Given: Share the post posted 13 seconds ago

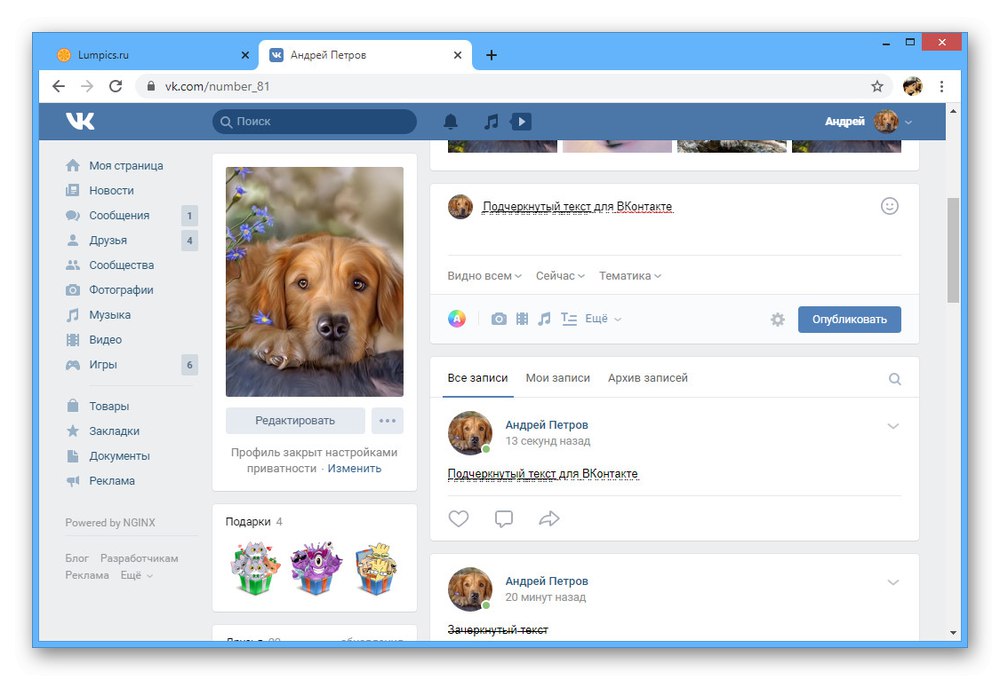Looking at the screenshot, I should click(x=549, y=519).
